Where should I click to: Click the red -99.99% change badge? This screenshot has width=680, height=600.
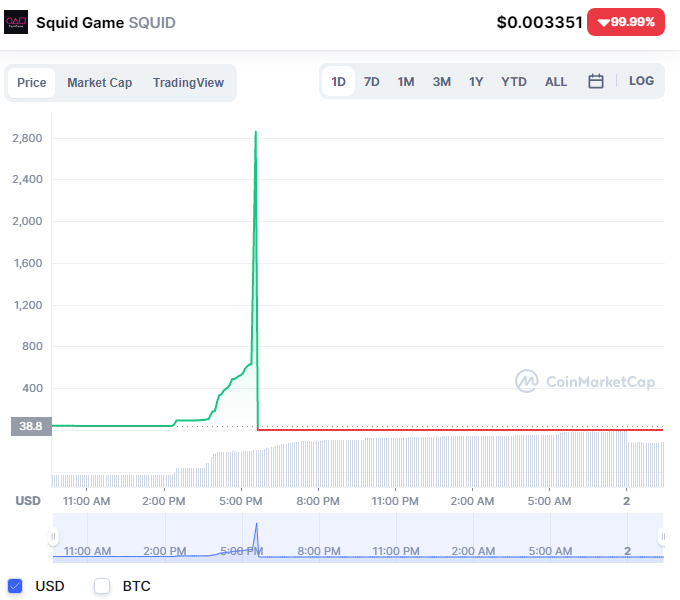pyautogui.click(x=626, y=22)
